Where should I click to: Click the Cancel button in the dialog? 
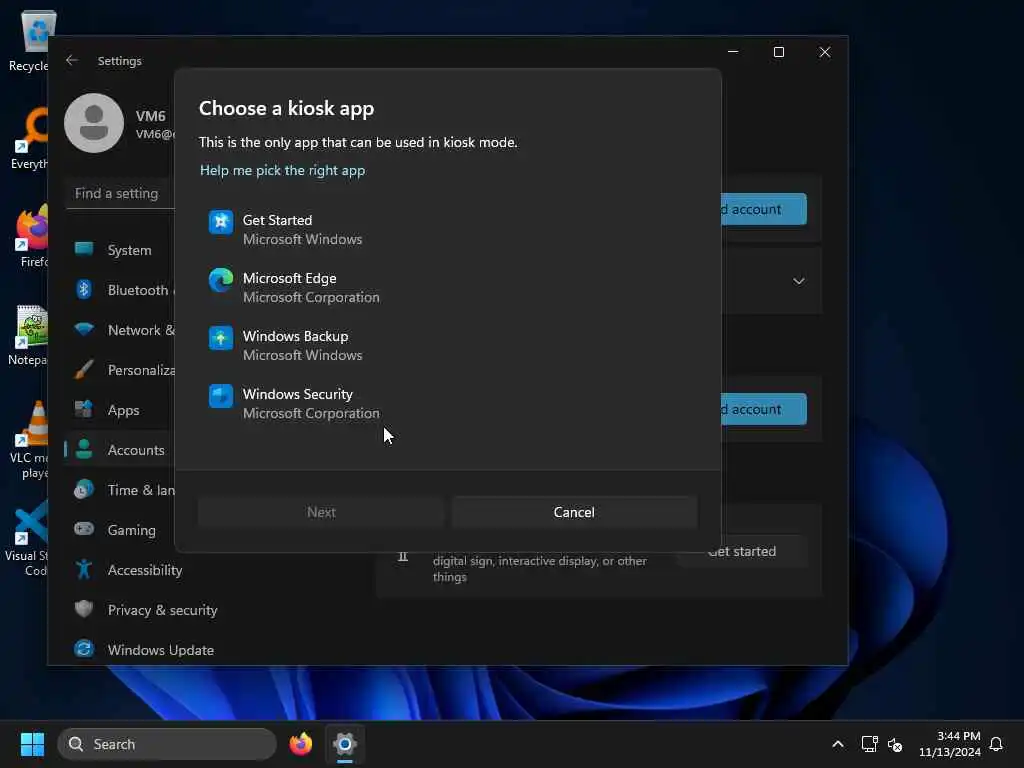[574, 512]
